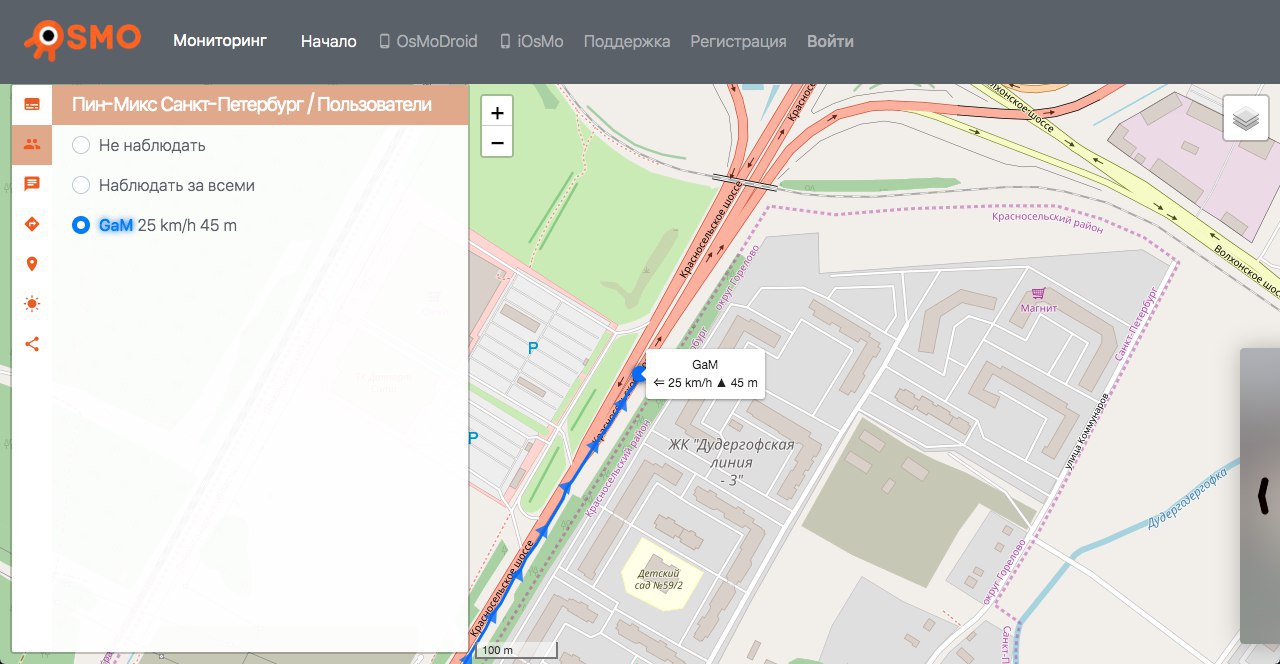Click the sun brightness sidebar icon
The width and height of the screenshot is (1280, 664).
pyautogui.click(x=32, y=304)
